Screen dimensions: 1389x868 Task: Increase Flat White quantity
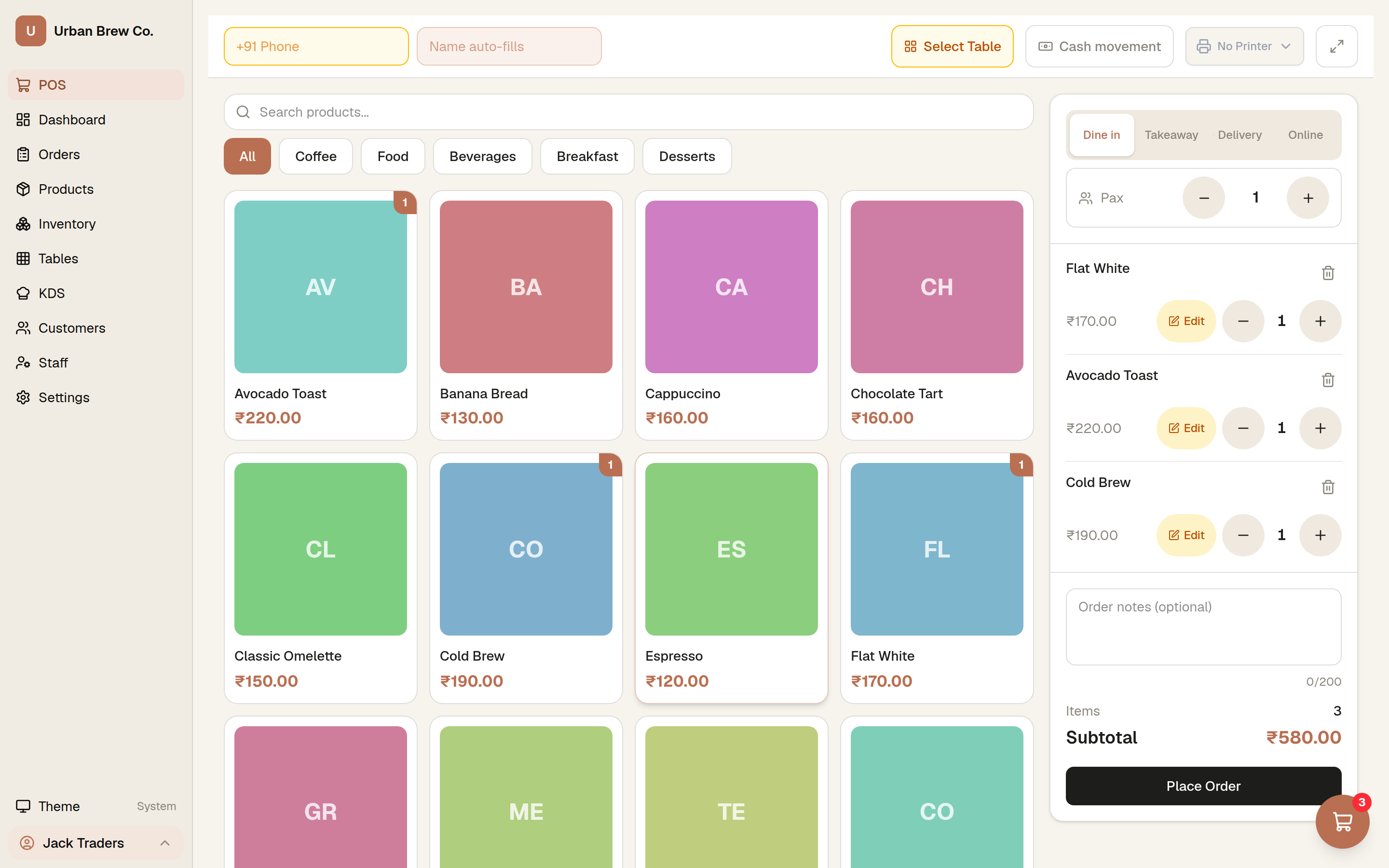click(1320, 321)
